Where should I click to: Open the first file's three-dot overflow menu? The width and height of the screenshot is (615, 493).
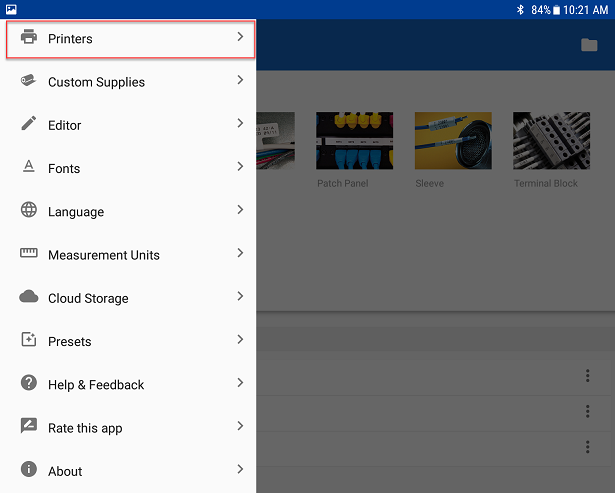click(588, 376)
